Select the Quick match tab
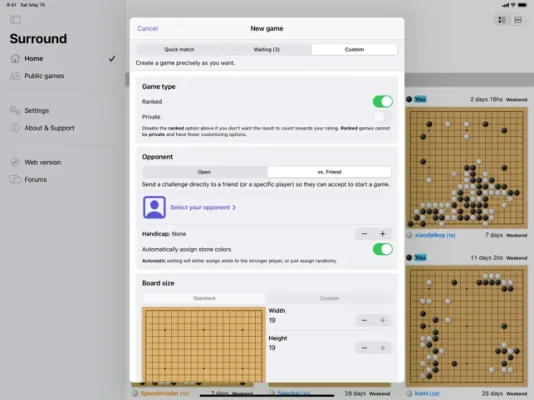 pyautogui.click(x=179, y=49)
